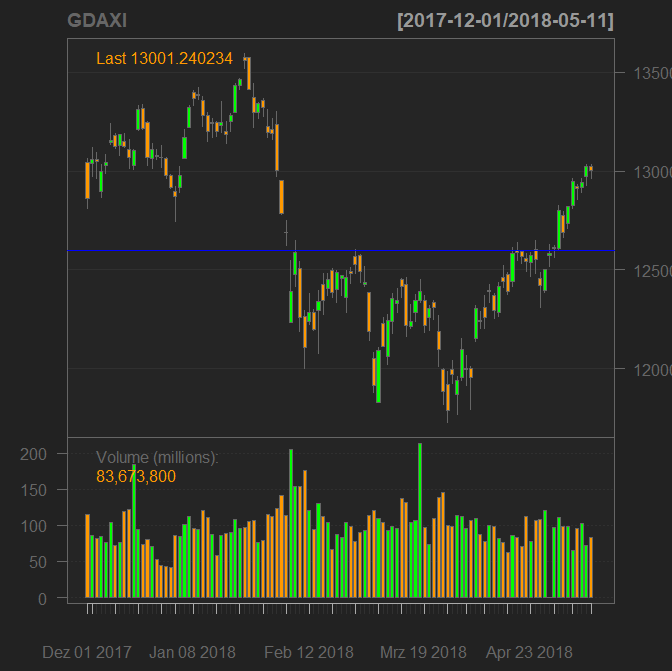Viewport: 672px width, 671px height.
Task: Click the 13500 price axis label
Action: click(641, 74)
